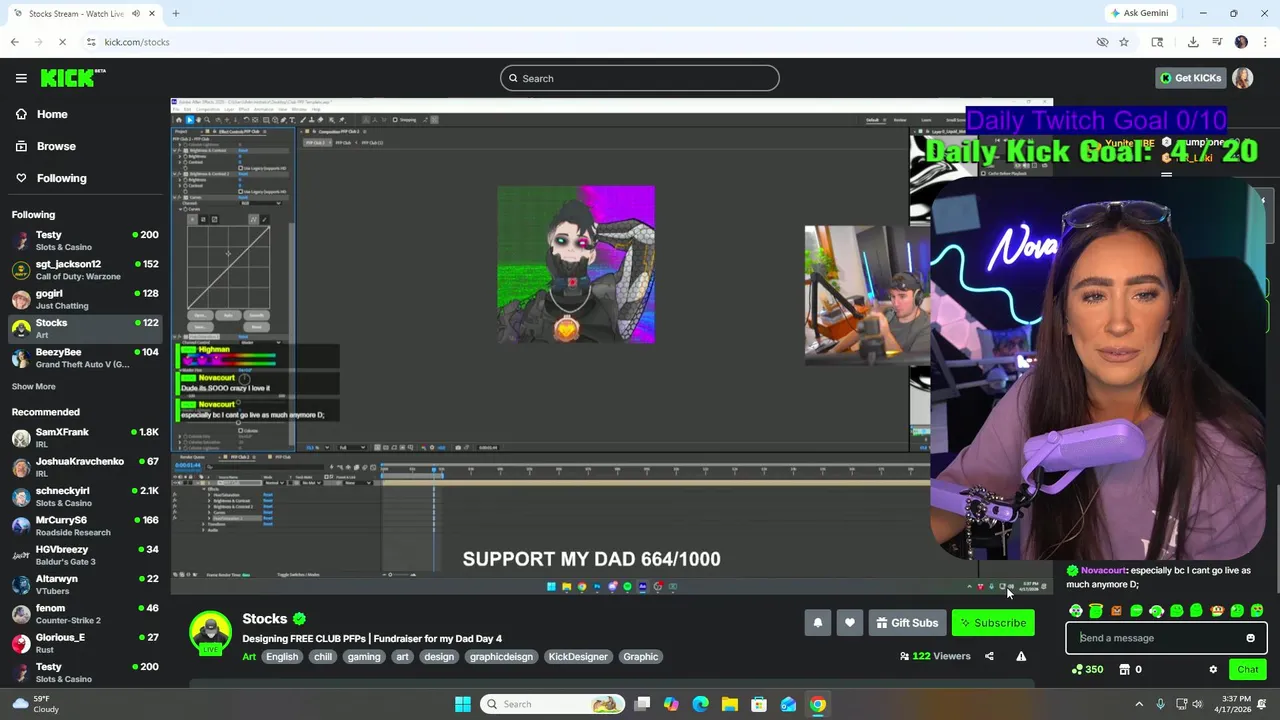This screenshot has height=720, width=1280.
Task: Open chat settings gear
Action: (1213, 669)
